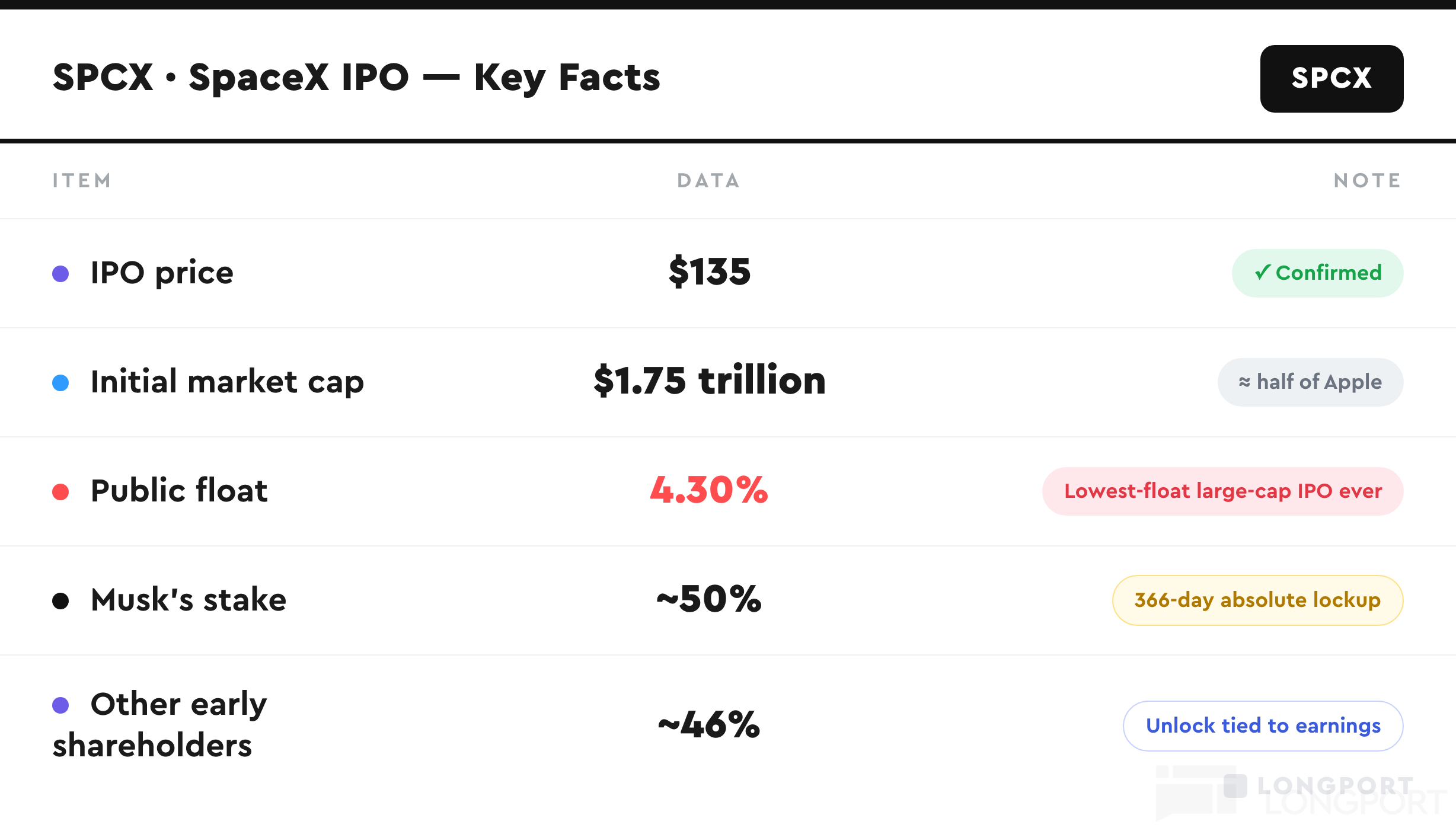Click the ~50% Musk's stake value

pyautogui.click(x=709, y=599)
